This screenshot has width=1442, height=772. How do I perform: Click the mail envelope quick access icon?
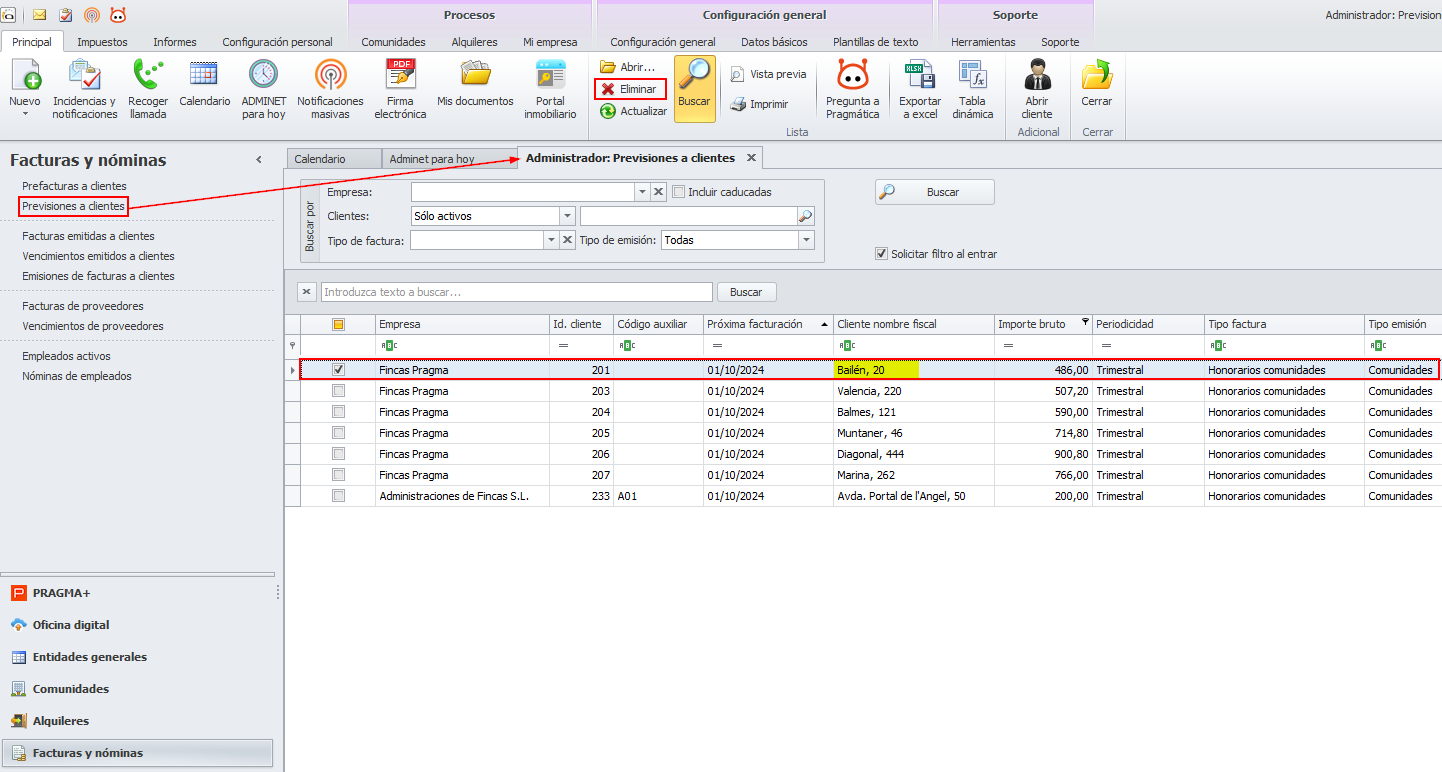click(40, 15)
